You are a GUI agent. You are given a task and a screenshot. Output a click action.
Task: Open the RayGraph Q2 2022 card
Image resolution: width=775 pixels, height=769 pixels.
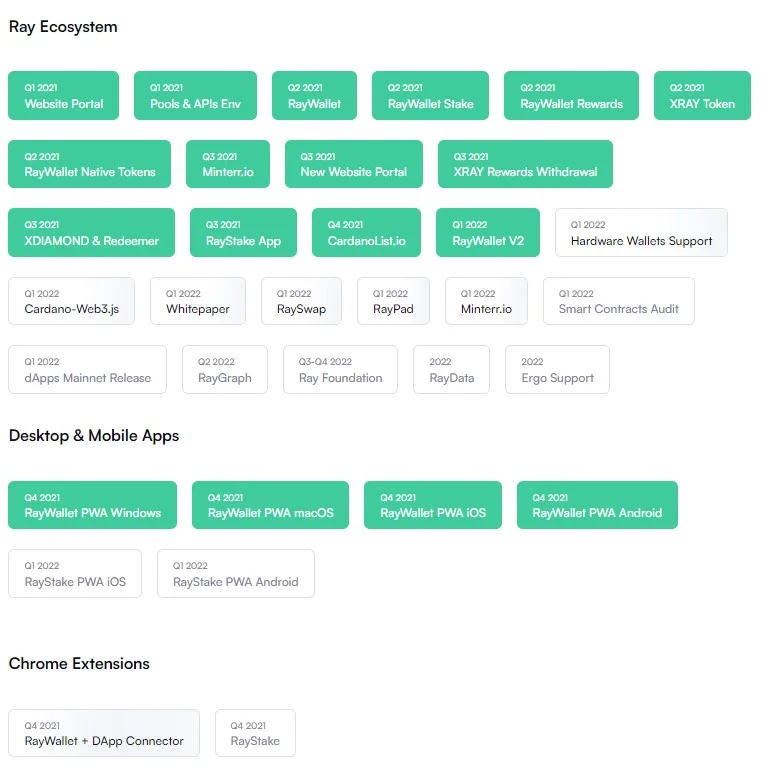point(225,370)
